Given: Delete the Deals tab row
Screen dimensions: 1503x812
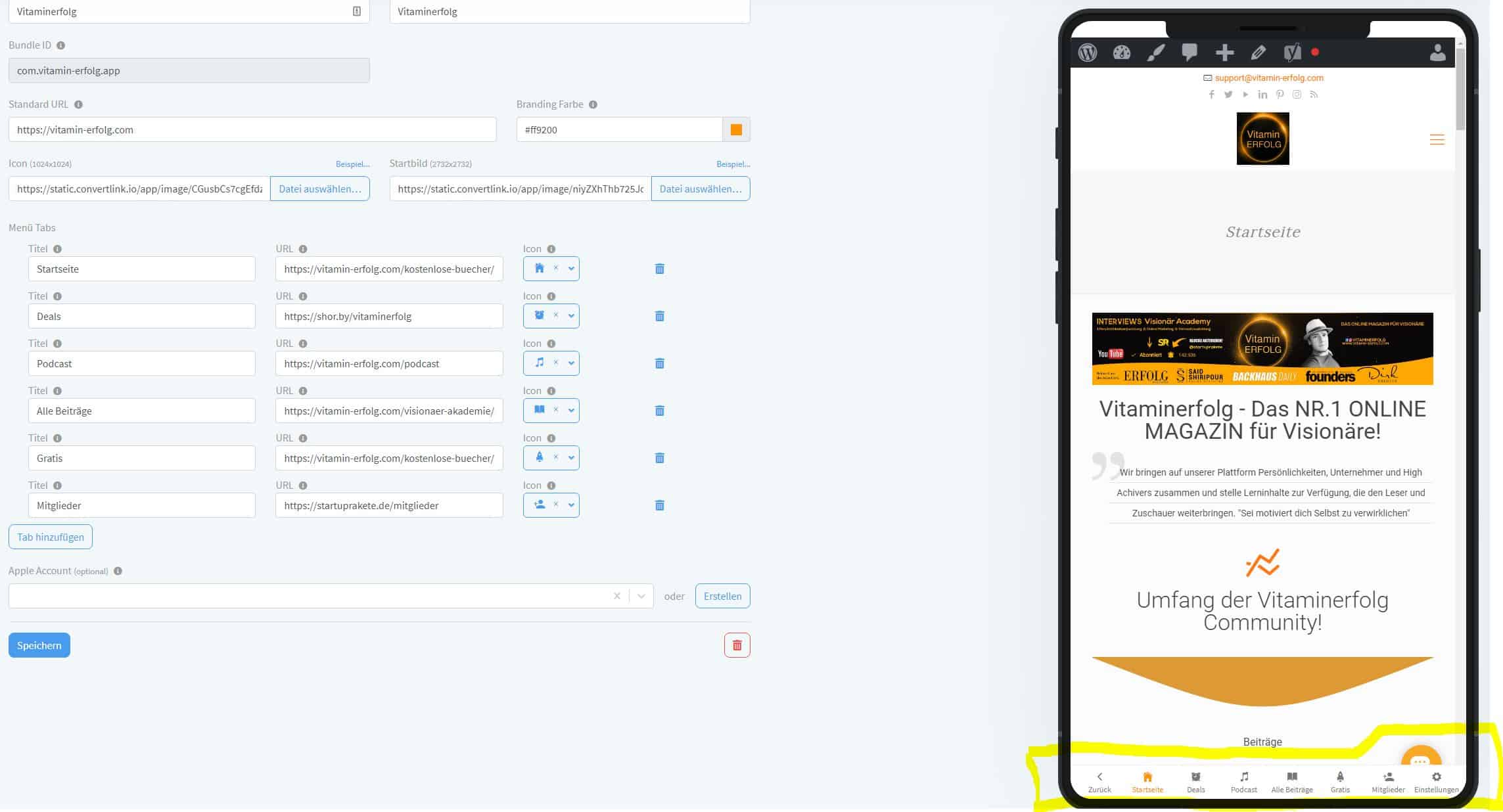Looking at the screenshot, I should click(x=660, y=316).
